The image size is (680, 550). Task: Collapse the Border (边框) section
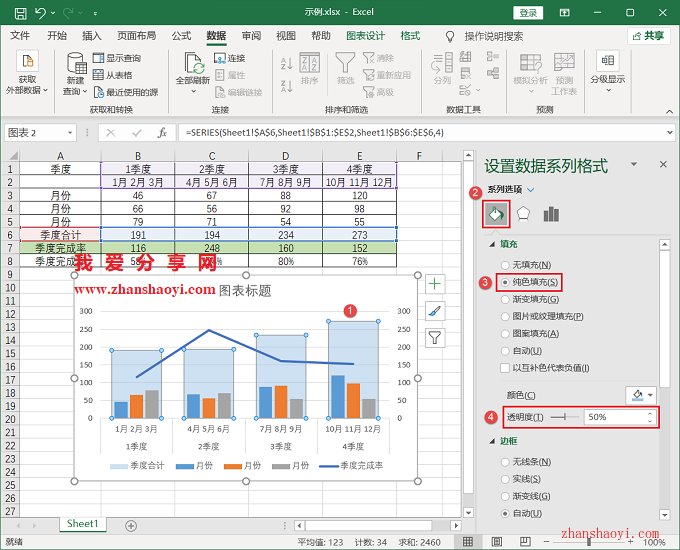492,441
